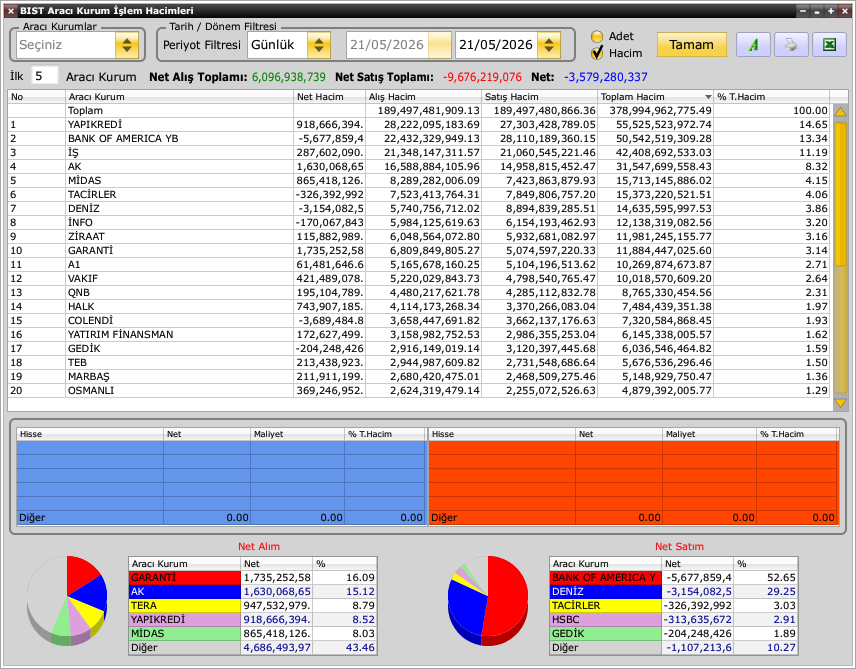Click the Toplam summary row
Image resolution: width=856 pixels, height=669 pixels.
coord(419,111)
